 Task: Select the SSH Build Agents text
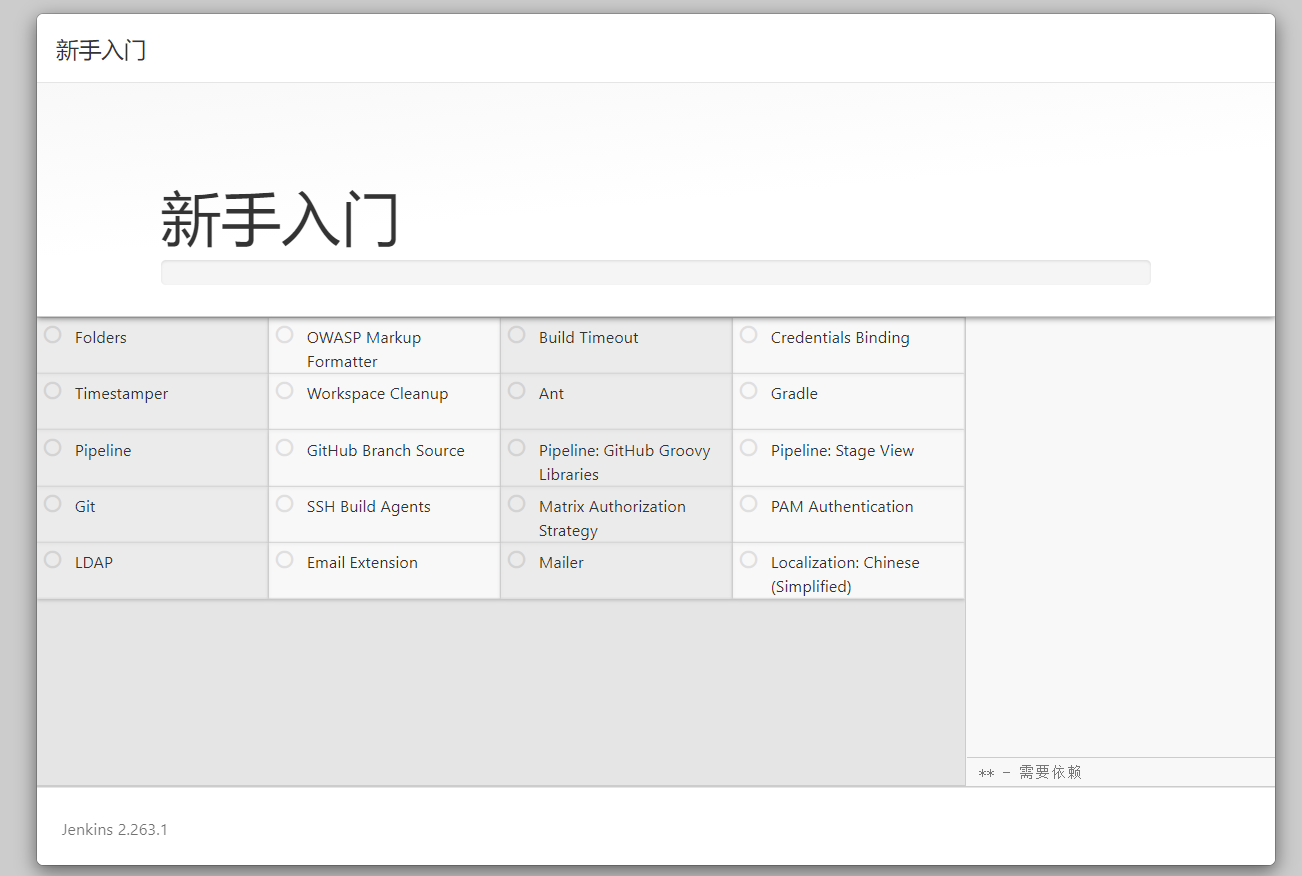(x=368, y=507)
